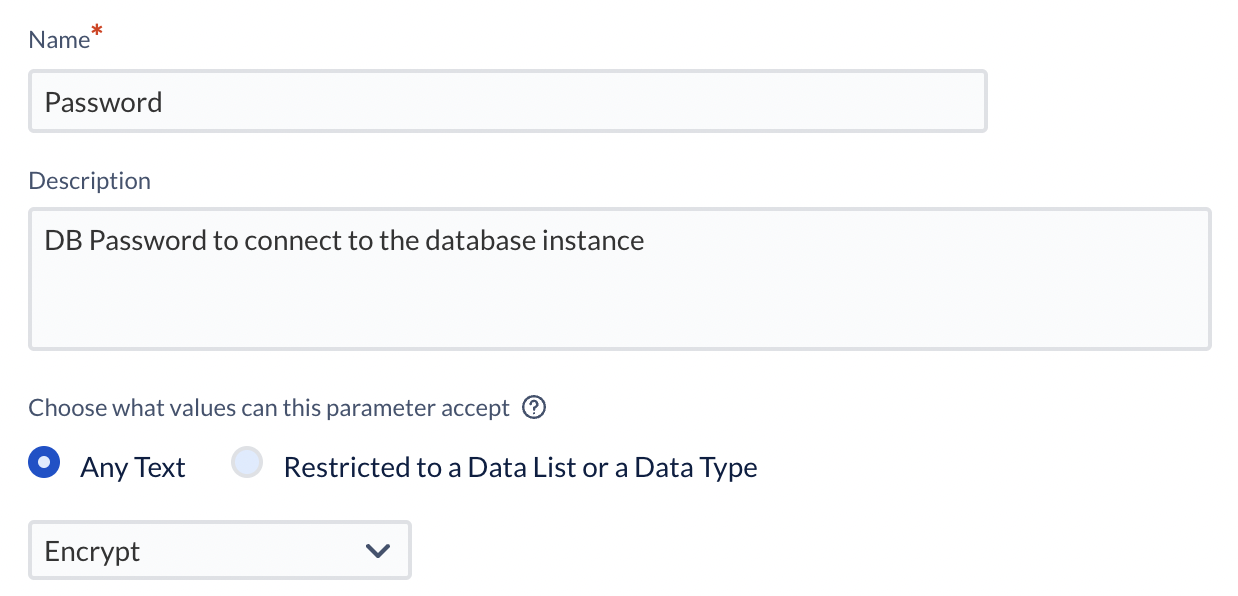Screen dimensions: 1238x596
Task: Enable the currently unselected restriction option
Action: (x=247, y=462)
